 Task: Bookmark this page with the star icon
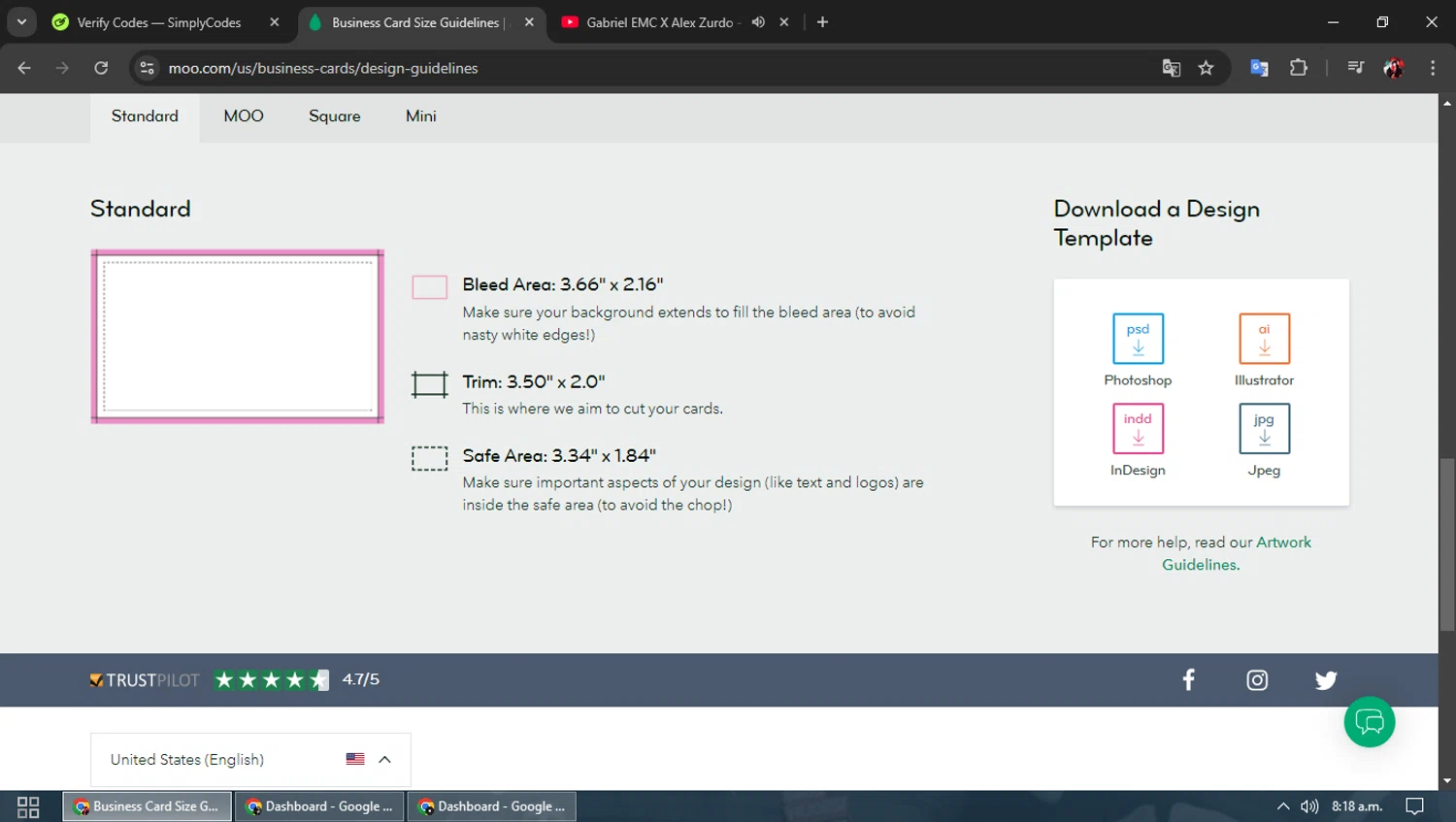point(1206,68)
